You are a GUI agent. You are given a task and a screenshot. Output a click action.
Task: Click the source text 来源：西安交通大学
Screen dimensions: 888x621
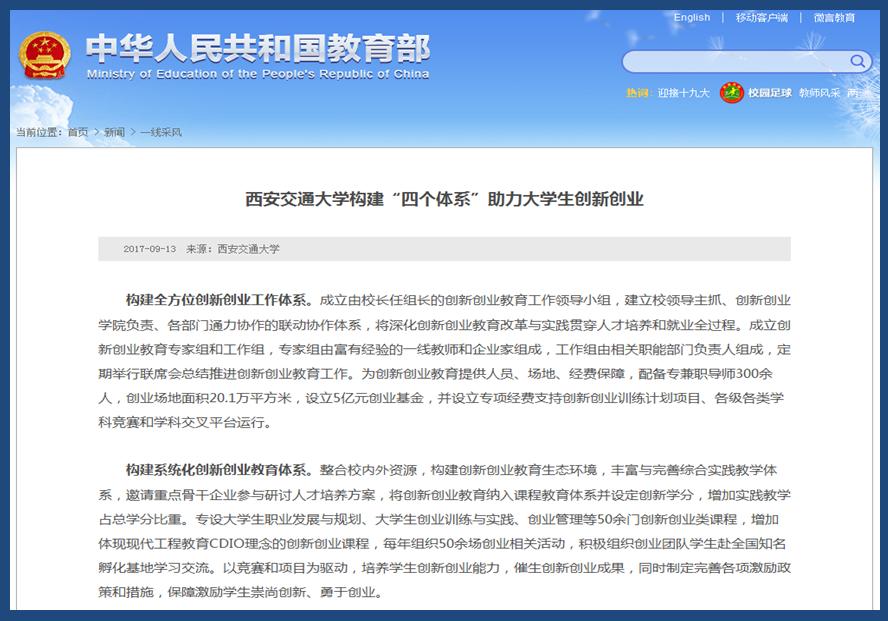click(233, 249)
